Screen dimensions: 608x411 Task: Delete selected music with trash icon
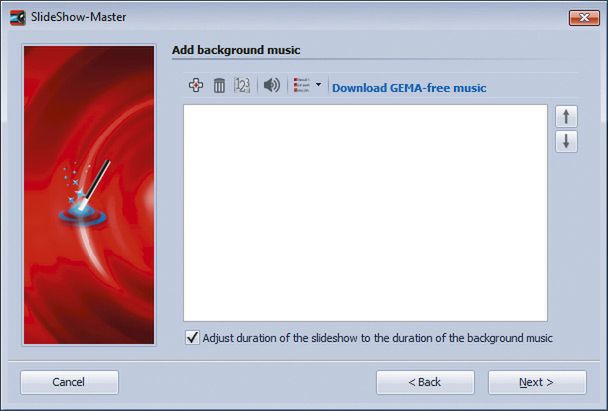[219, 85]
